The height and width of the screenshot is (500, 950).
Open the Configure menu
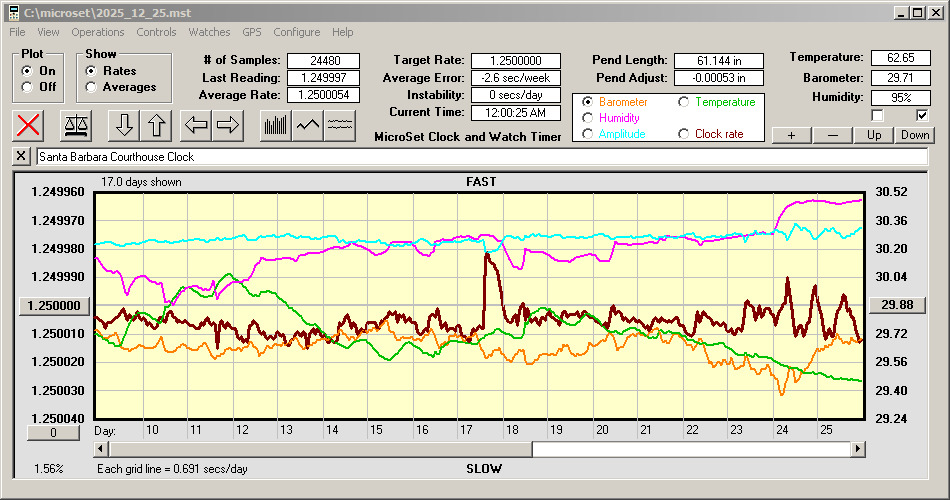[297, 32]
